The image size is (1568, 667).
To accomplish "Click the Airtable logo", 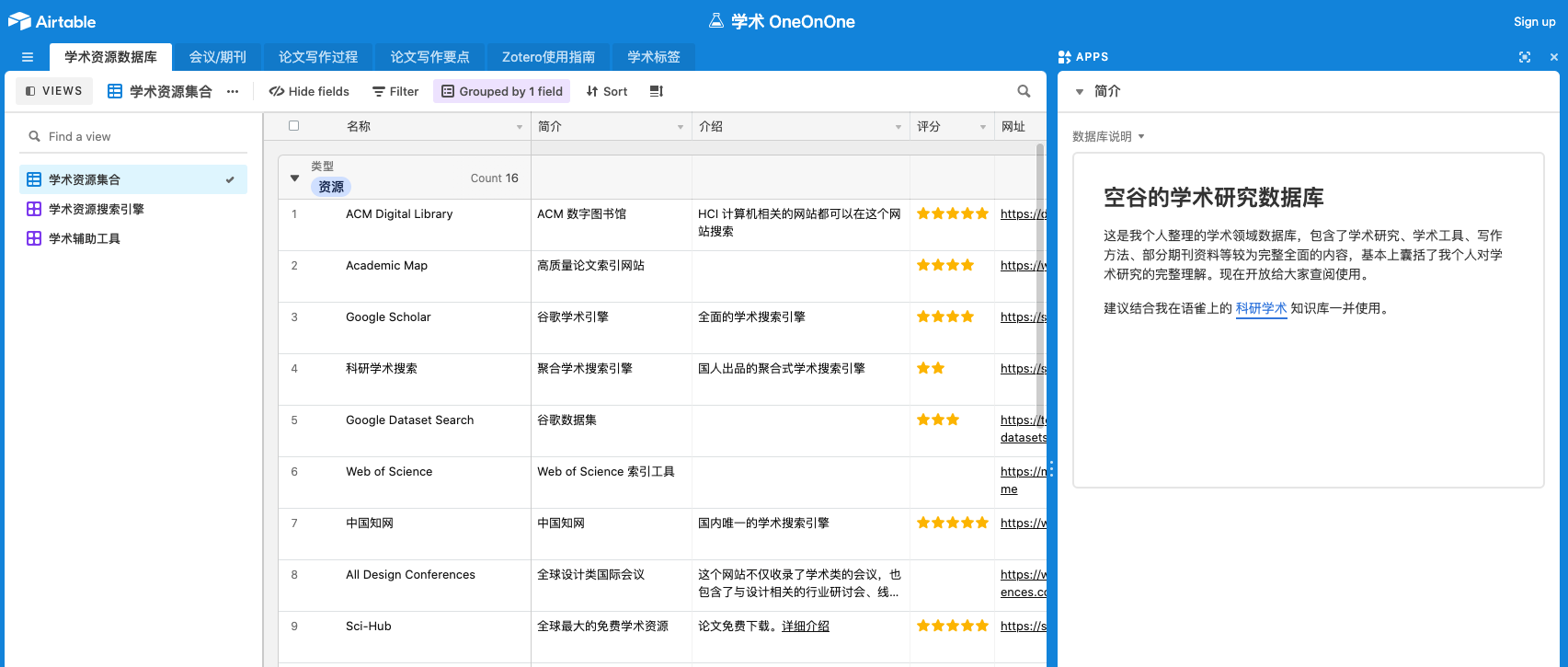I will click(52, 21).
